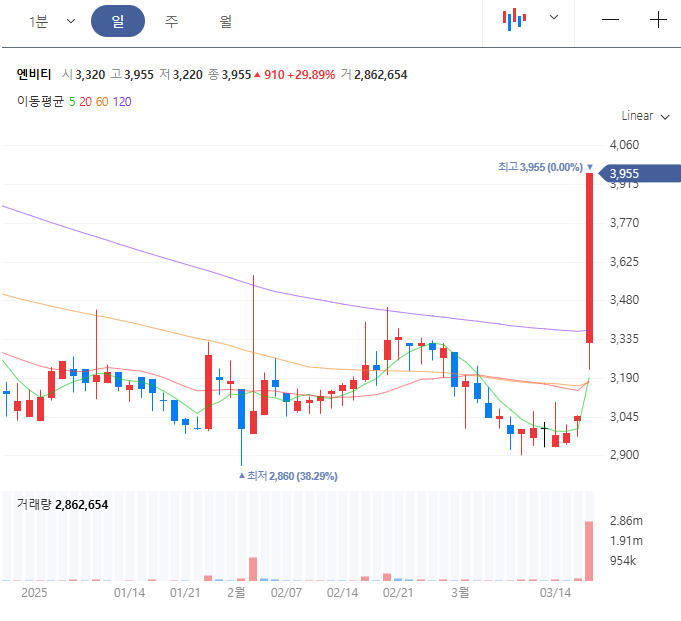
Task: Click the 엔비티 stock name
Action: click(34, 74)
